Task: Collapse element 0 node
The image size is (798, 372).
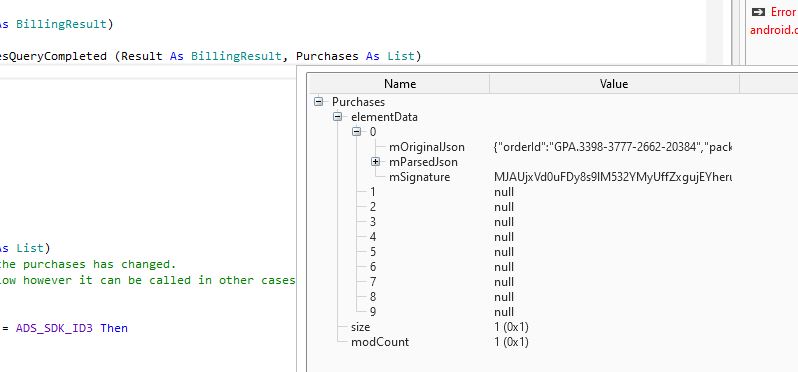Action: point(357,132)
